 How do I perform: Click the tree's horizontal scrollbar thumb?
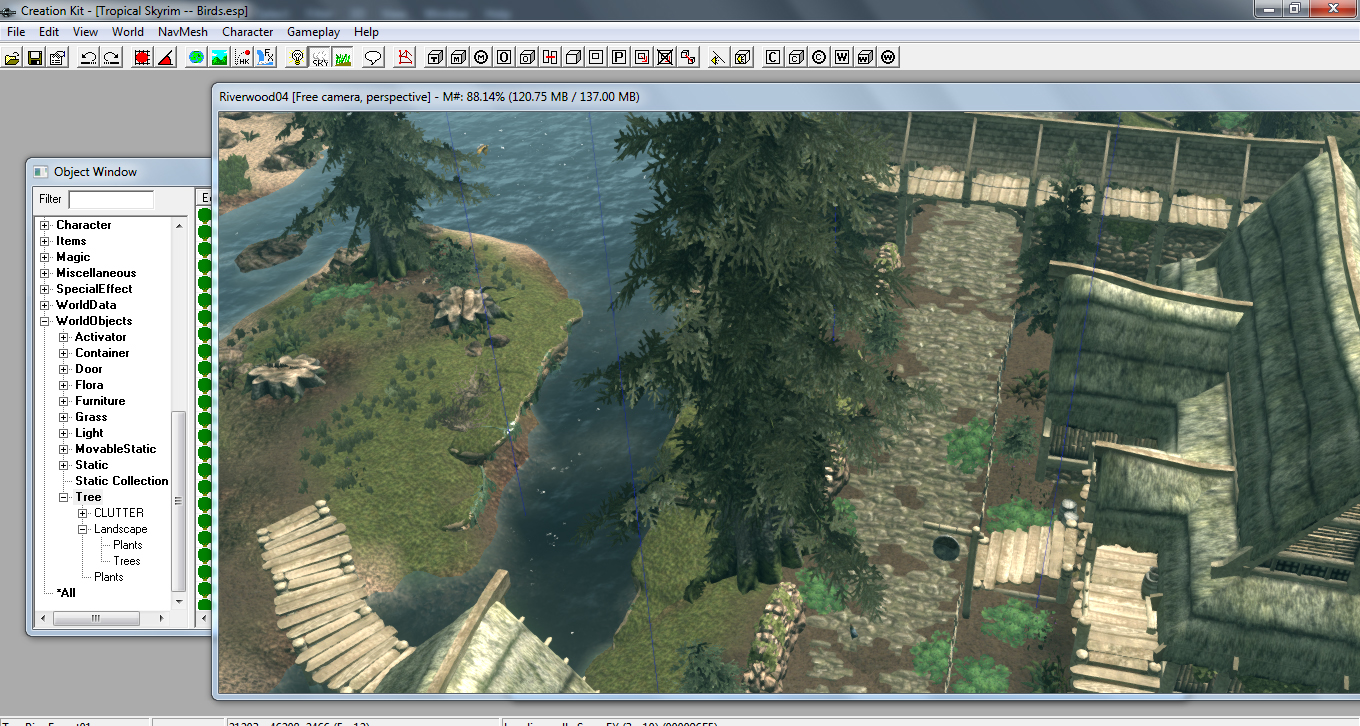(x=96, y=619)
